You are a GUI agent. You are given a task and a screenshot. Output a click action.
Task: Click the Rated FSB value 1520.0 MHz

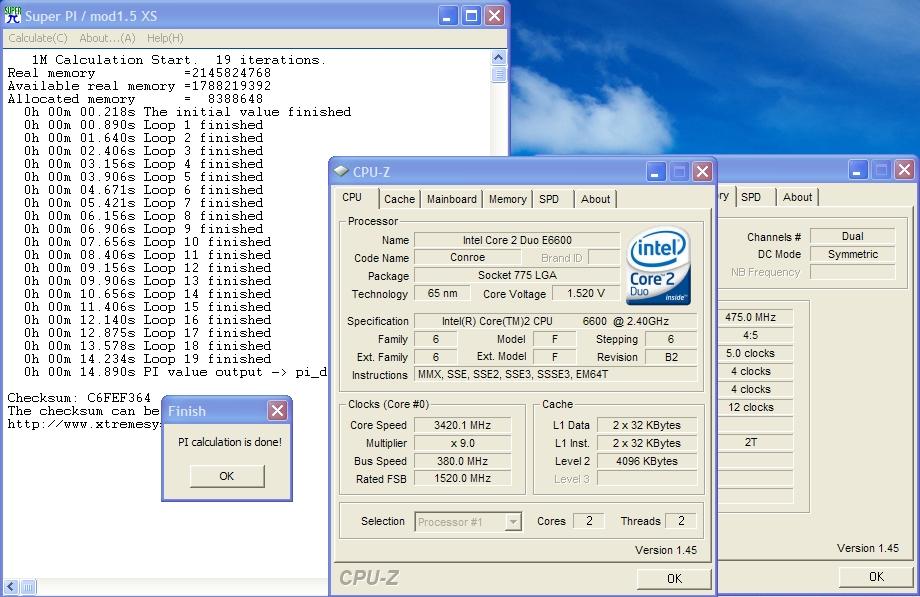(x=462, y=478)
